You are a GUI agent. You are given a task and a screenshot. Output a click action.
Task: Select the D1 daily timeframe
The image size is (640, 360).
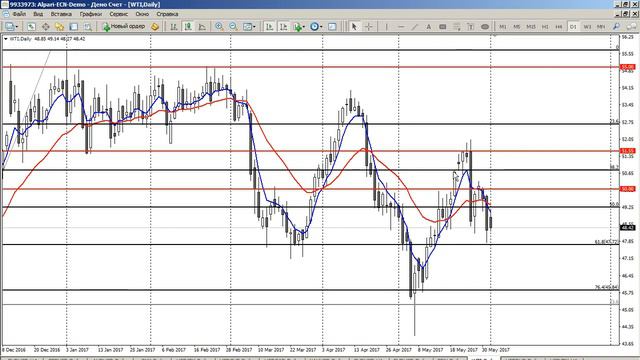coord(573,27)
